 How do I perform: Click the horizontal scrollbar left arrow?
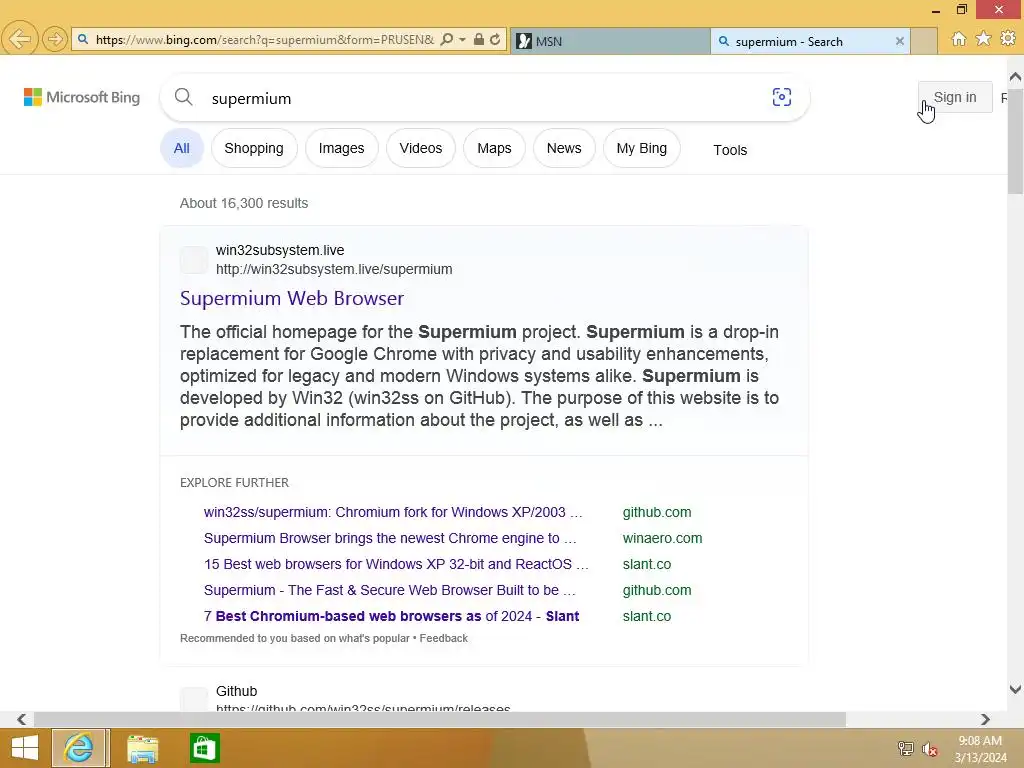coord(22,719)
